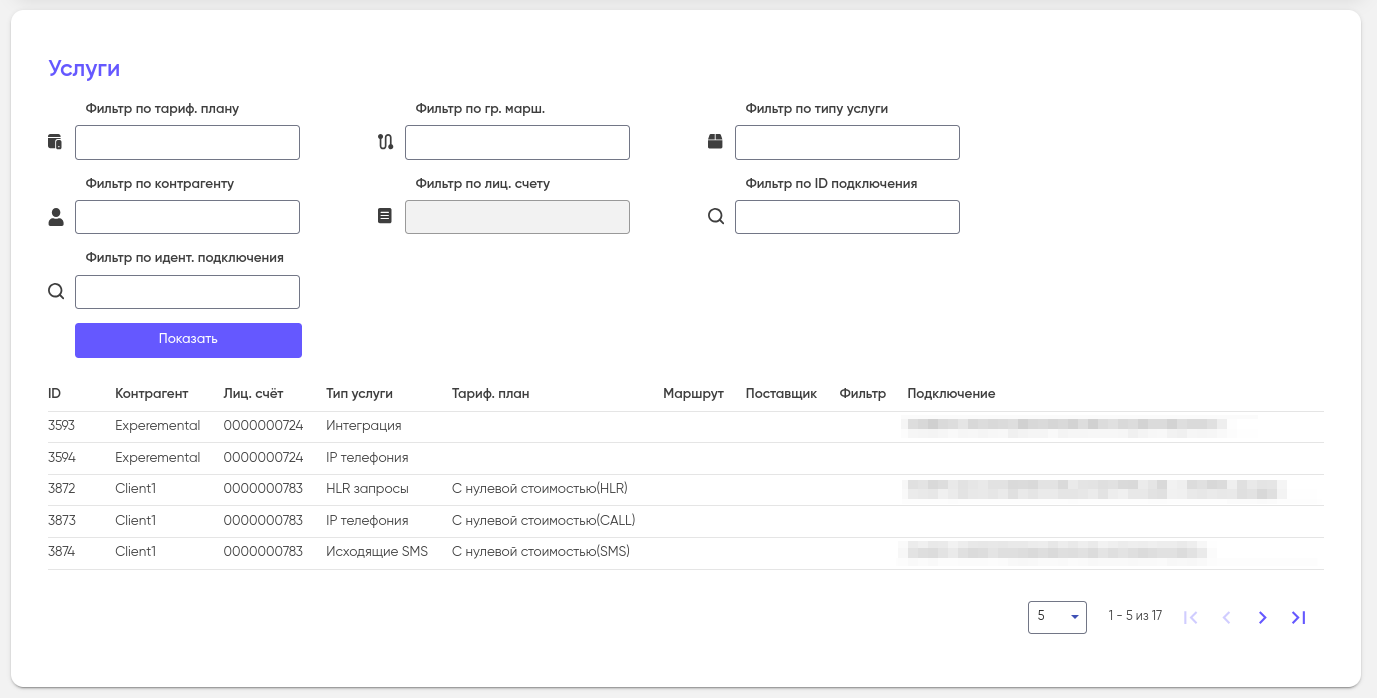Click the counterparty person icon

tap(56, 217)
